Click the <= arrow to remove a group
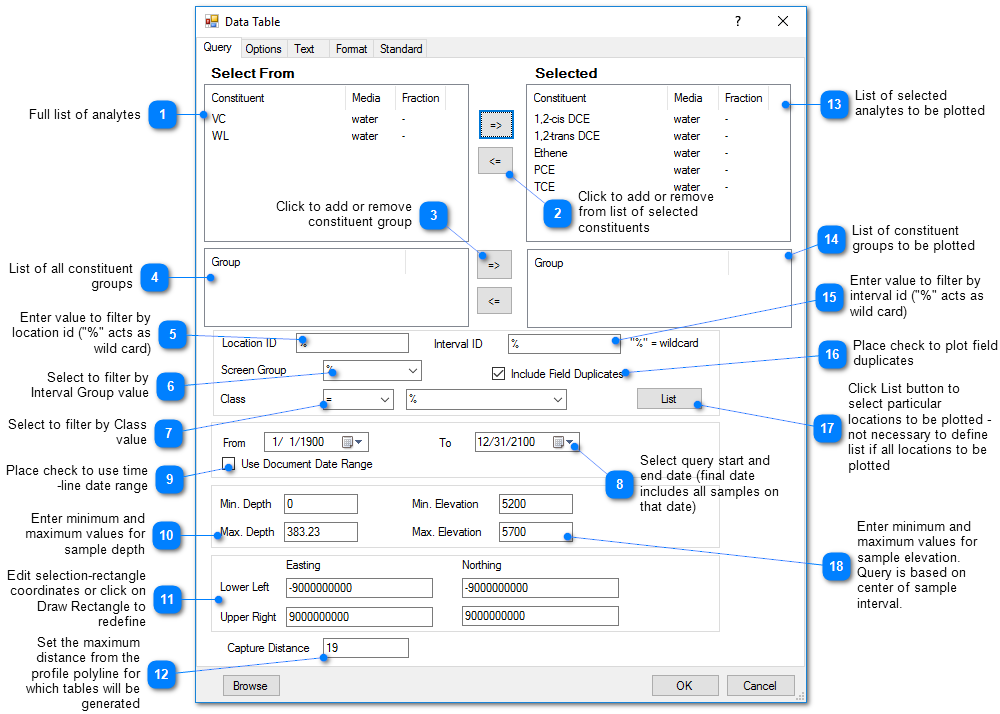 [495, 300]
